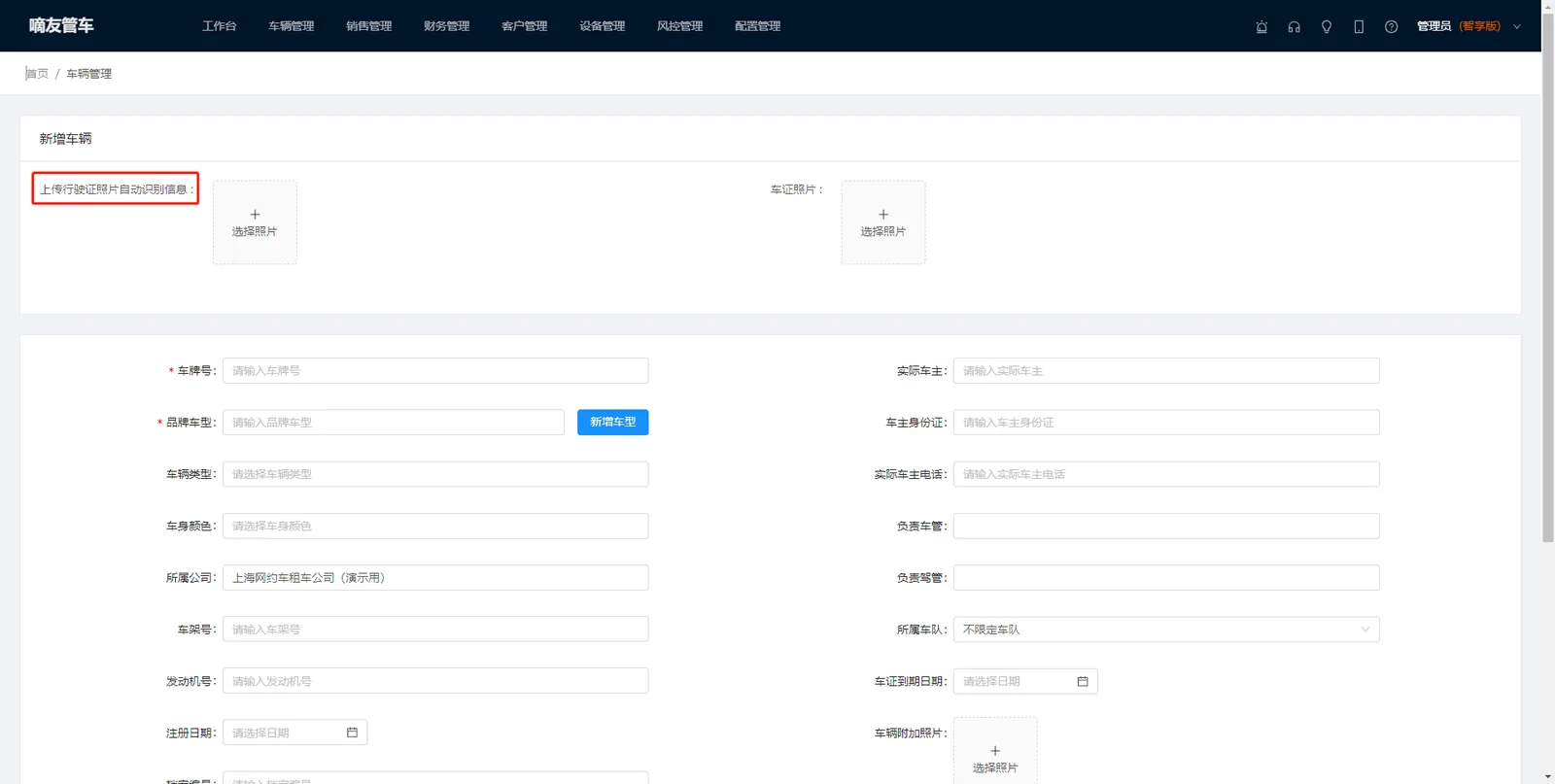
Task: Focus the 品牌车型 input field
Action: point(394,422)
